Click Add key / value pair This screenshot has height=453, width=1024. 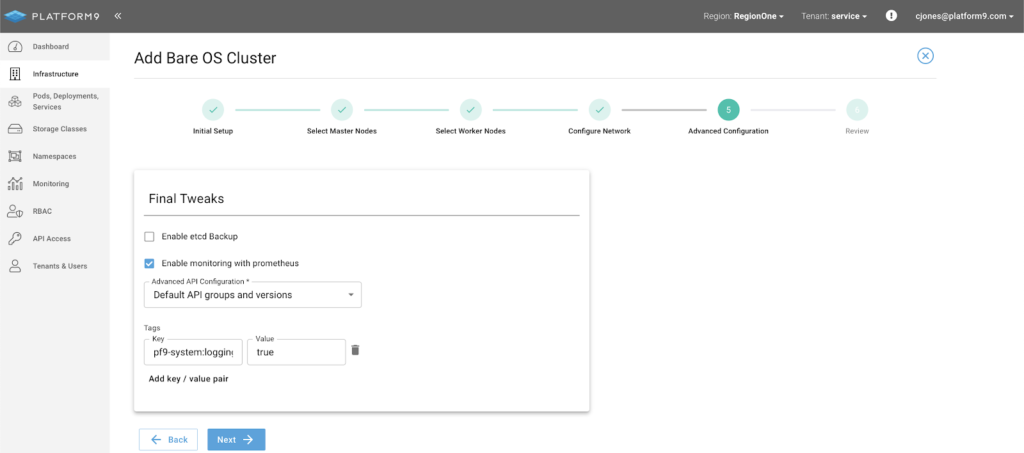188,379
